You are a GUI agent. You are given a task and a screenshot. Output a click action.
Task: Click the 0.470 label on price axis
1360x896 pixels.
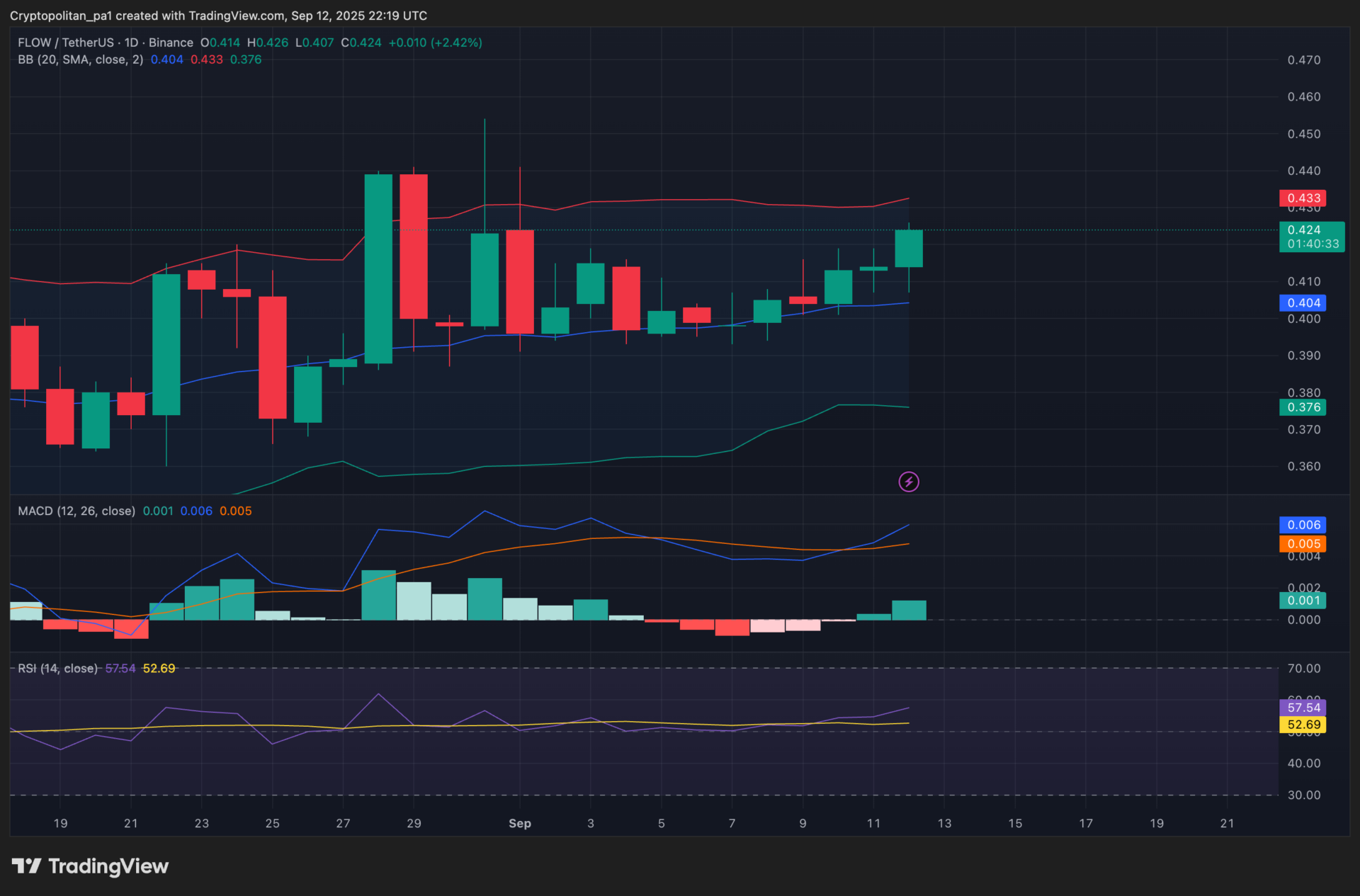point(1303,60)
